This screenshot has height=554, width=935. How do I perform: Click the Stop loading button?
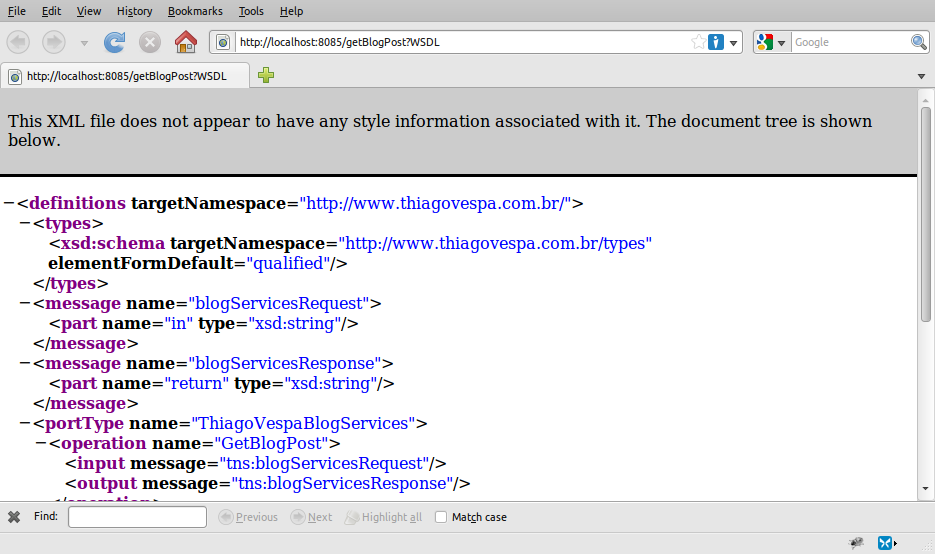[150, 42]
